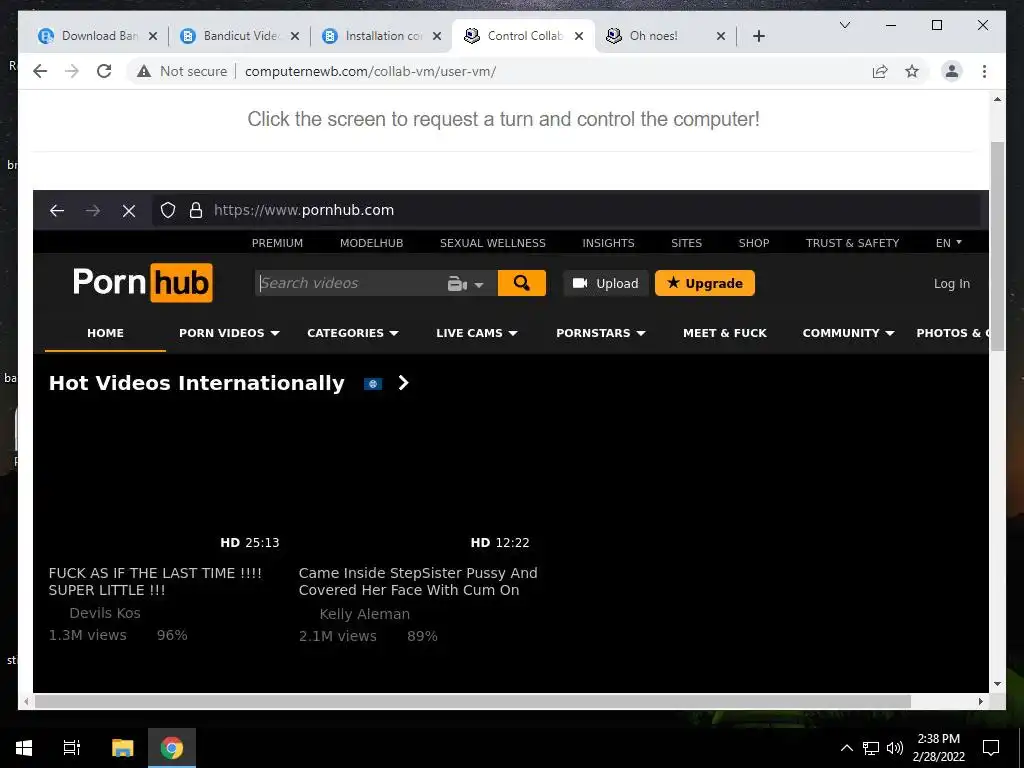Image resolution: width=1024 pixels, height=768 pixels.
Task: Click the shield icon in the VM address bar
Action: tap(168, 210)
